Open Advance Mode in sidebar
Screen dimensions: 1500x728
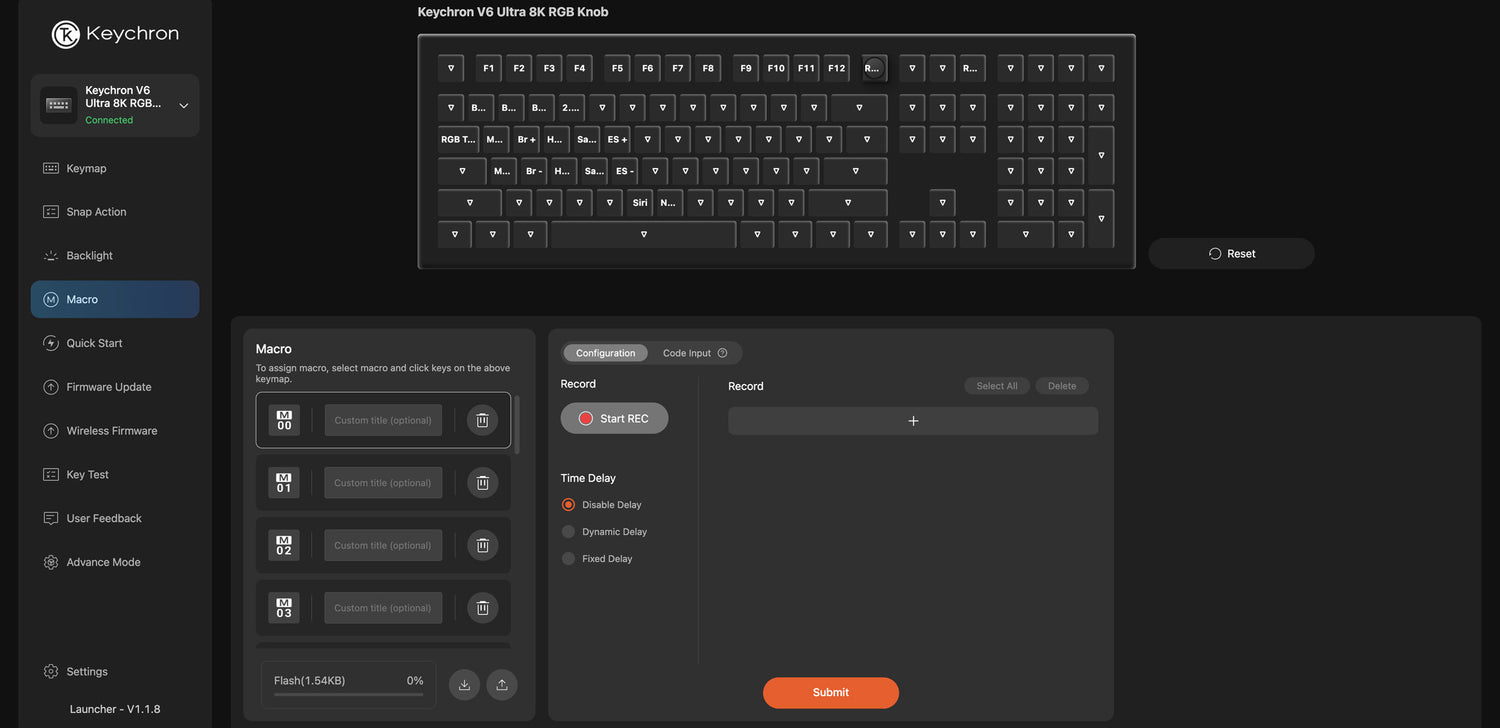coord(103,562)
